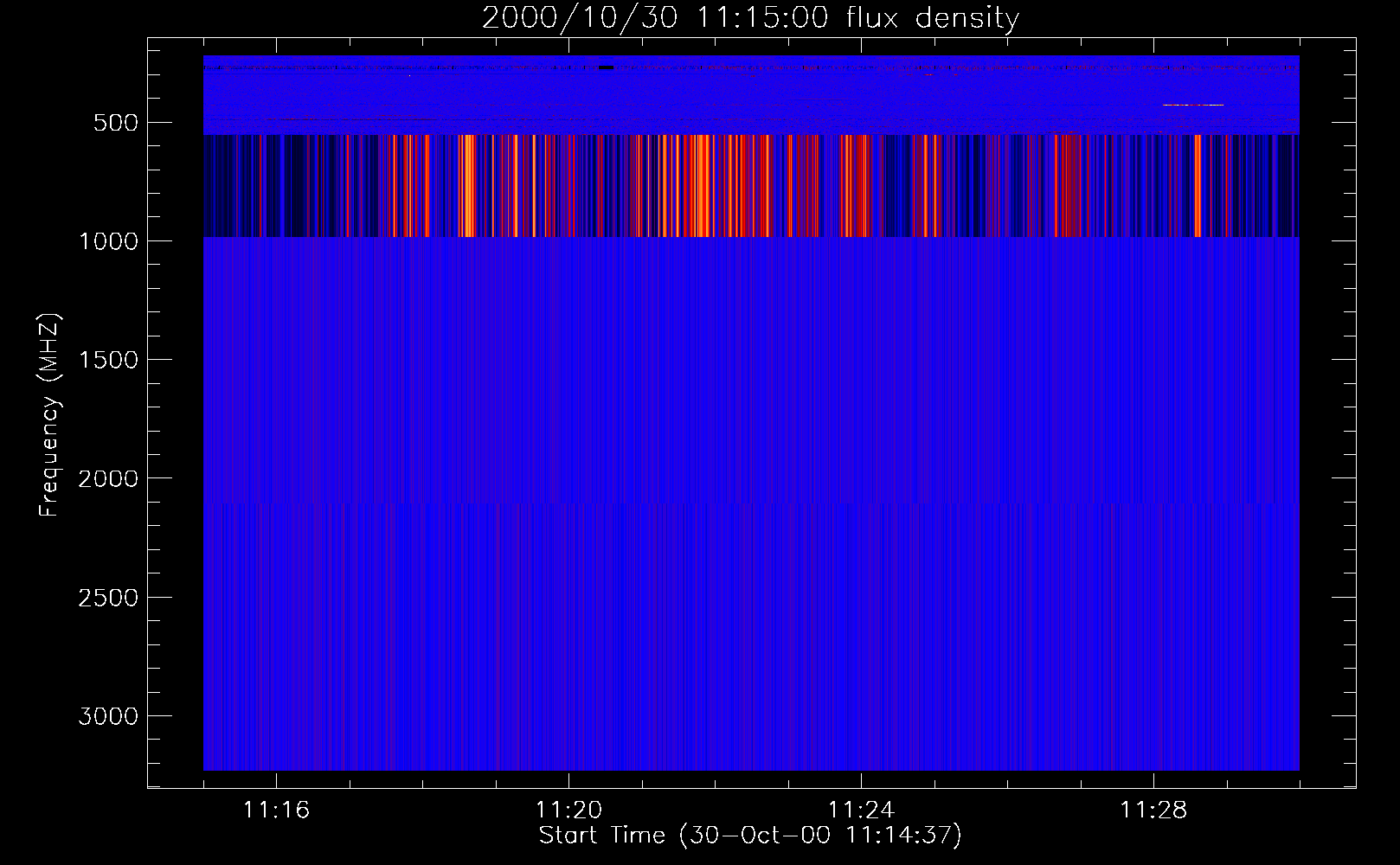Viewport: 1400px width, 865px height.
Task: Click the 'Frequency (MHZ)' axis label
Action: (49, 414)
